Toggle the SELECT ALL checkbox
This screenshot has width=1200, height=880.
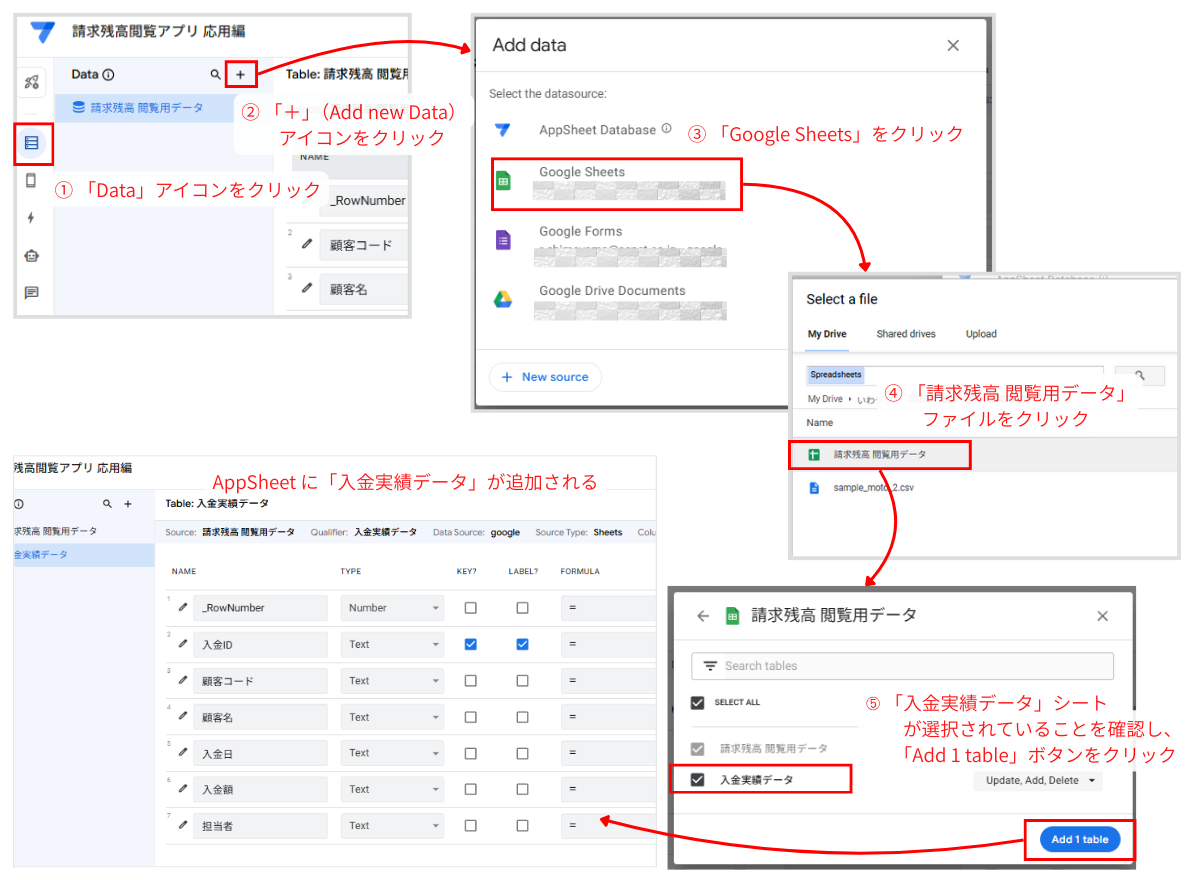pos(698,702)
